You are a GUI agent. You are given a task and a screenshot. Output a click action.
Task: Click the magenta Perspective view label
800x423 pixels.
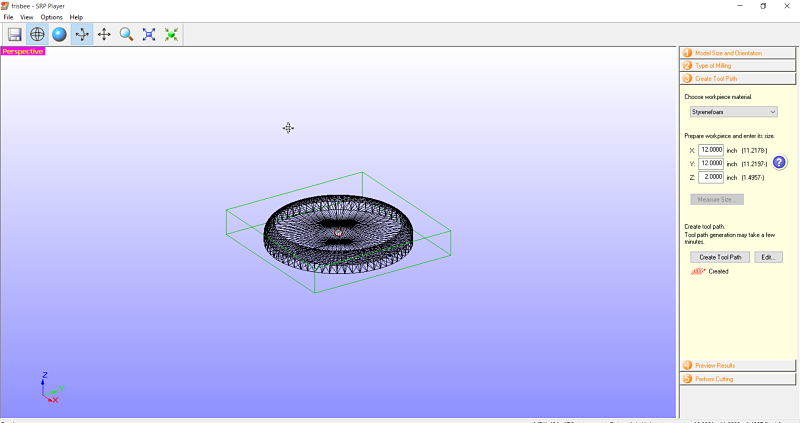[x=23, y=52]
